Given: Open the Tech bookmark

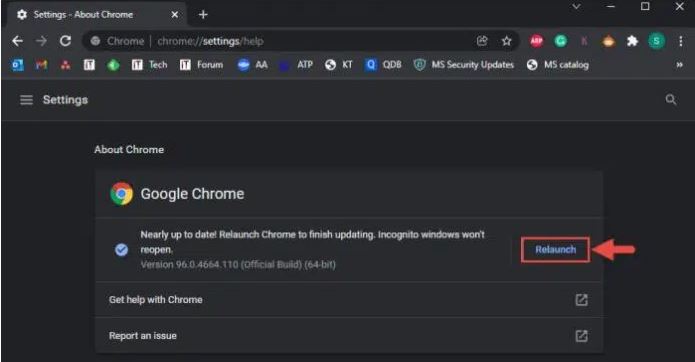Looking at the screenshot, I should (x=149, y=65).
